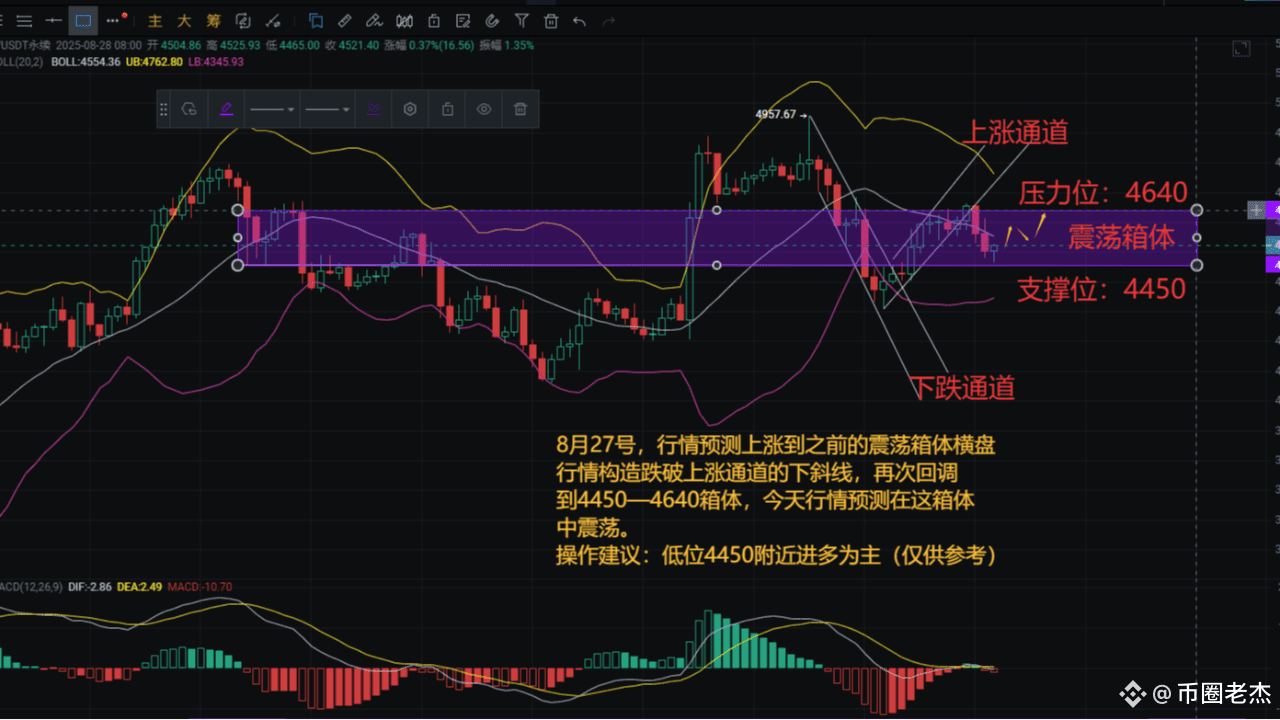Click the 4957.67 high price label

tap(776, 114)
